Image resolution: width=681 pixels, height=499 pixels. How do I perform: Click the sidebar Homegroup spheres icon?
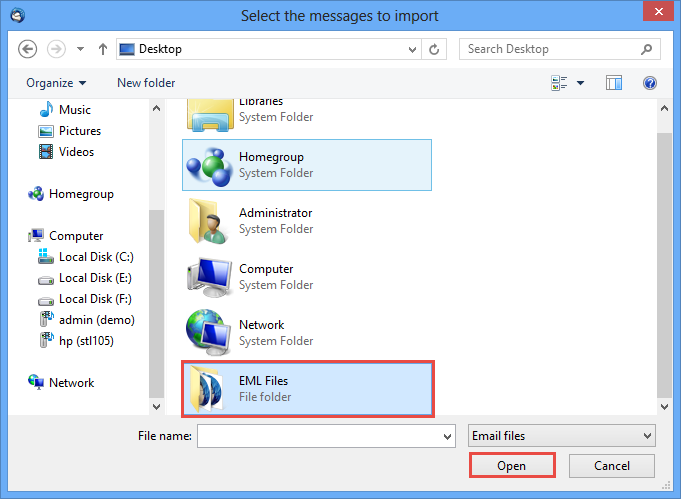36,194
